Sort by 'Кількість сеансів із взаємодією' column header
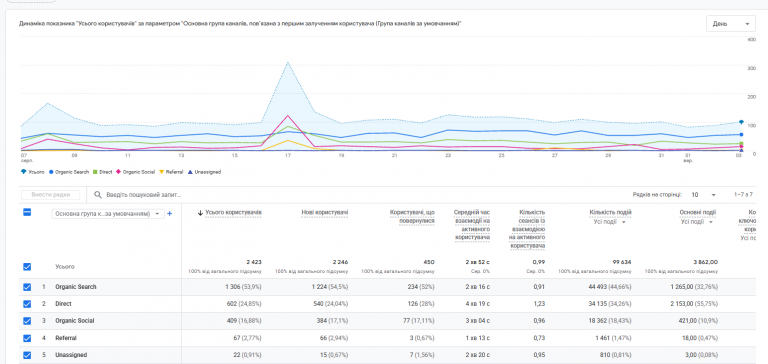This screenshot has height=364, width=768. (x=528, y=229)
